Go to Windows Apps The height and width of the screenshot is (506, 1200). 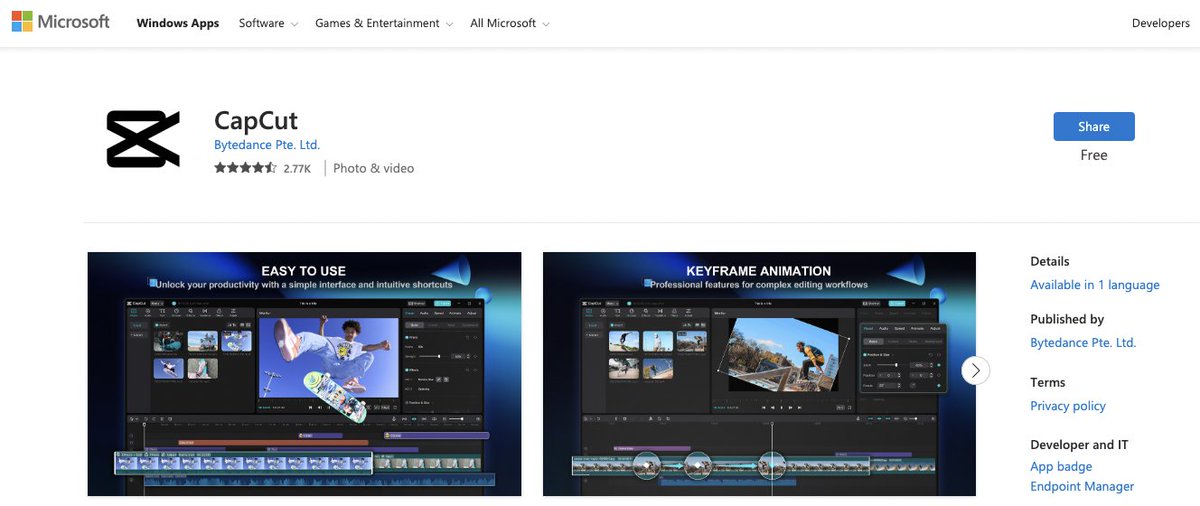point(178,23)
